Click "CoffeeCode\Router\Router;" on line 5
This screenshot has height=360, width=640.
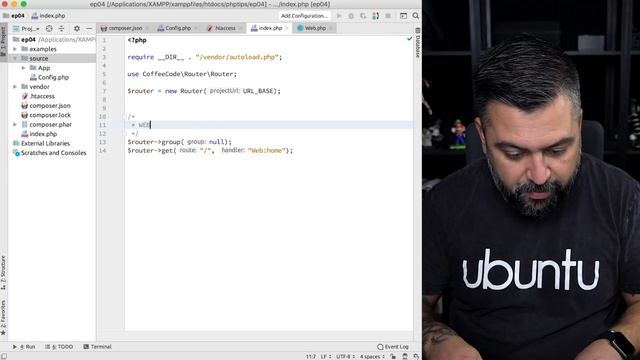pyautogui.click(x=189, y=74)
